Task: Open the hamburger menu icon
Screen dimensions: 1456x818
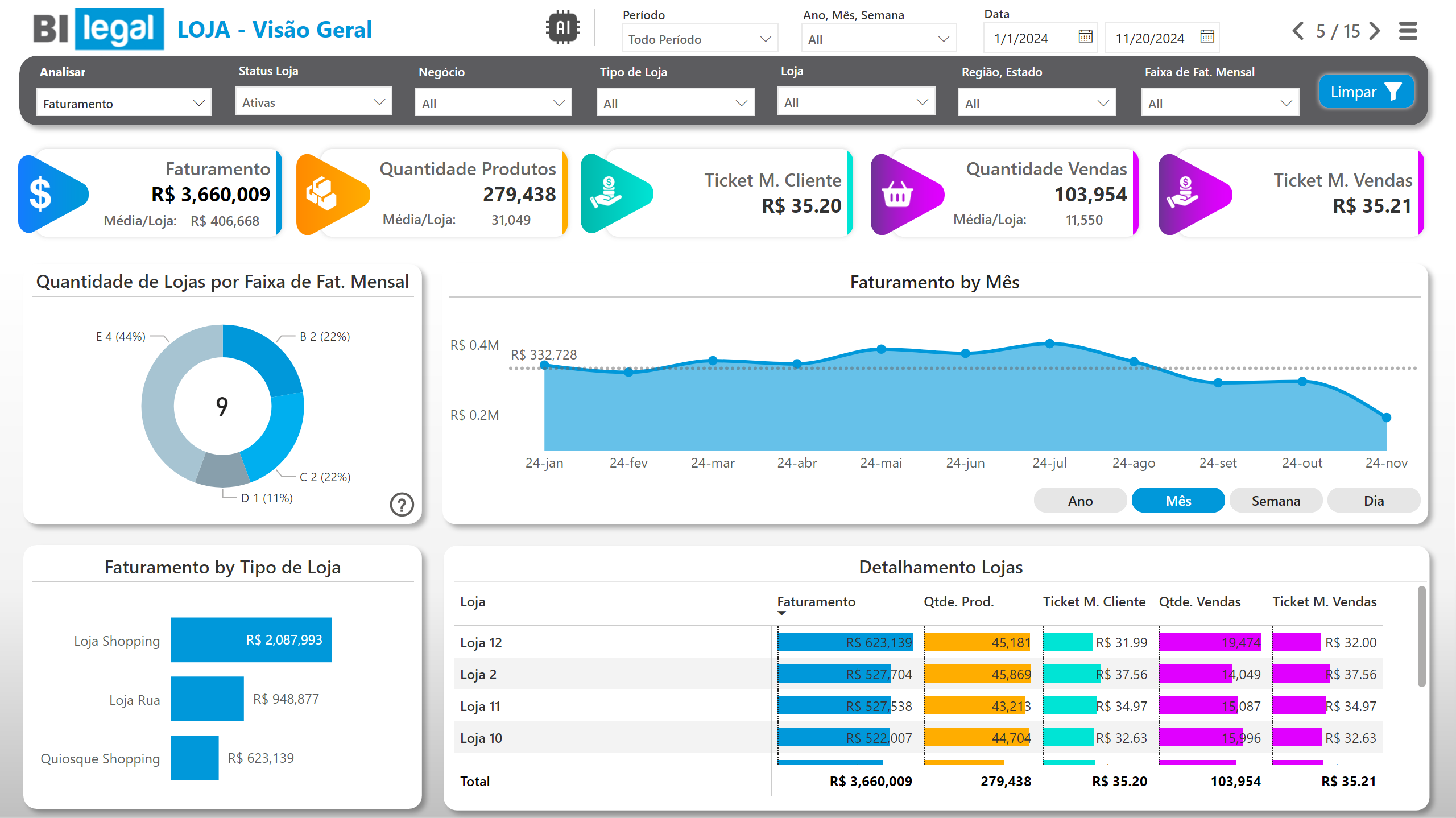Action: (x=1408, y=31)
